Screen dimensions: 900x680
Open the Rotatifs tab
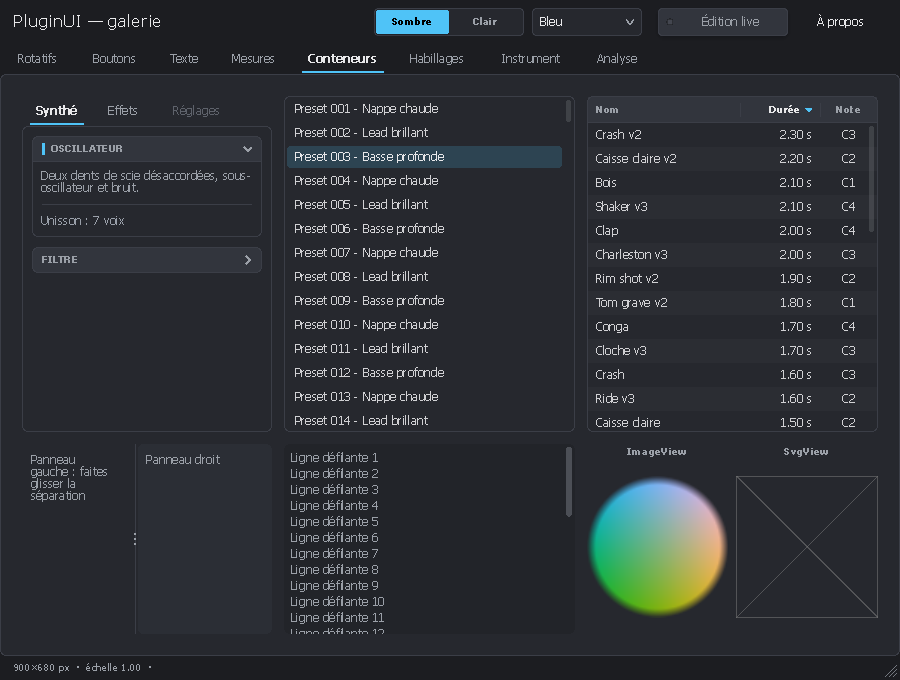[x=37, y=59]
